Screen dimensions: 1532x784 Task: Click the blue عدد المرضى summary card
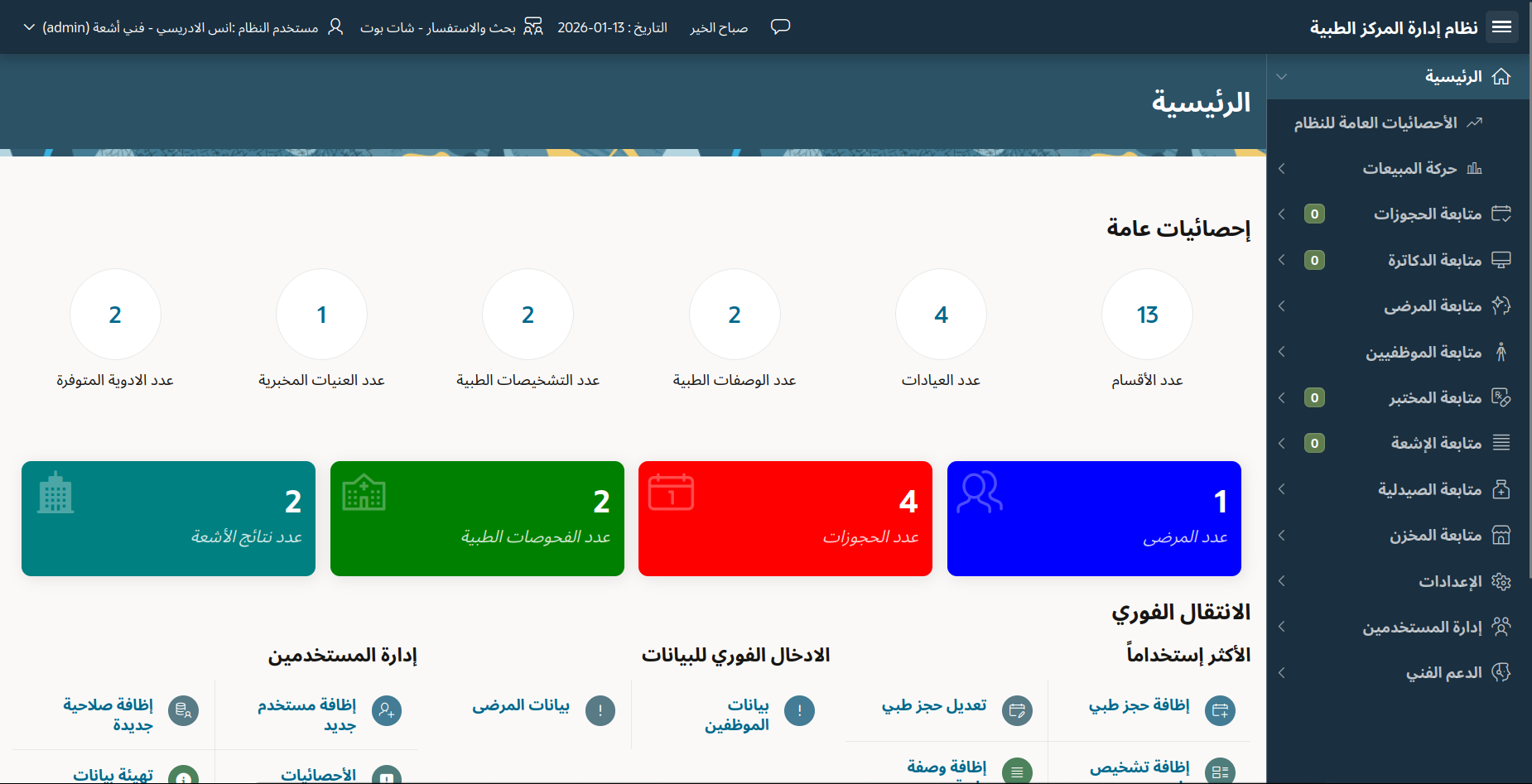pyautogui.click(x=1093, y=519)
